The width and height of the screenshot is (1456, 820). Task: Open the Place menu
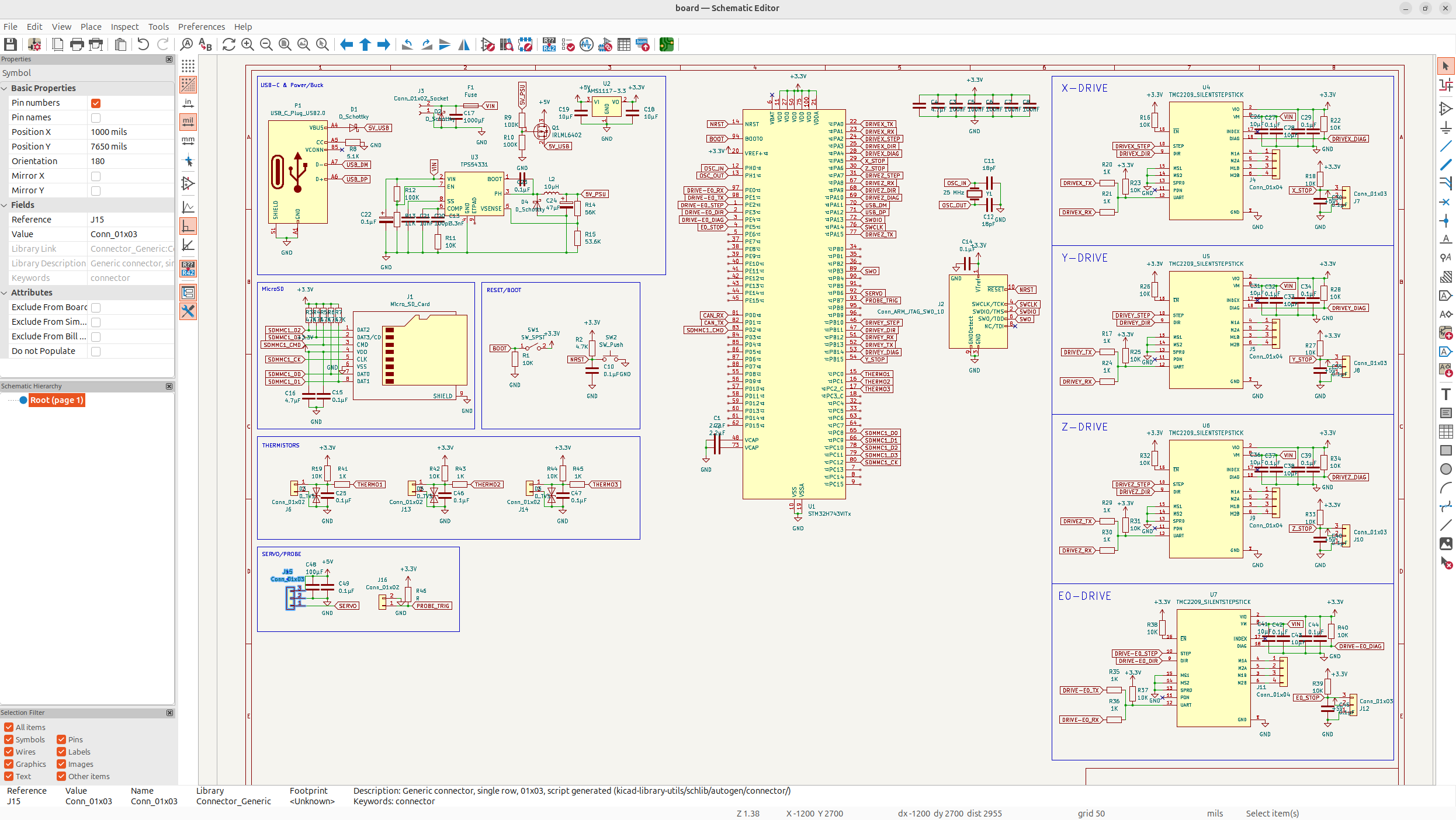(91, 27)
